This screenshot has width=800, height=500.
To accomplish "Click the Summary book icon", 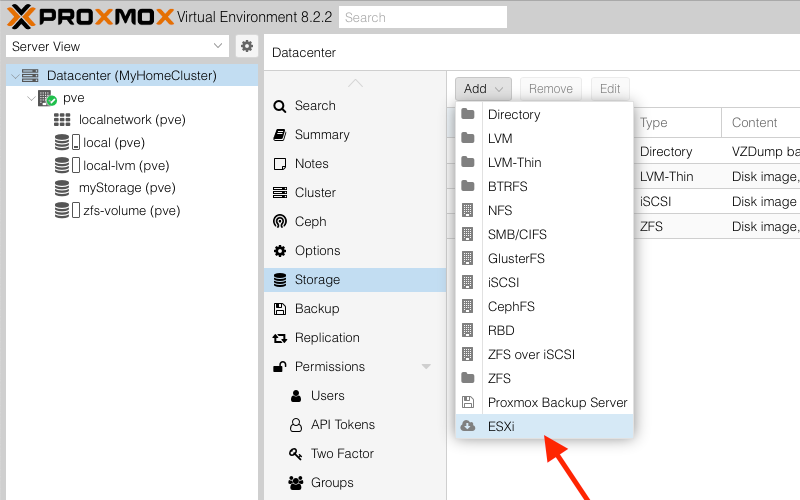I will (280, 135).
